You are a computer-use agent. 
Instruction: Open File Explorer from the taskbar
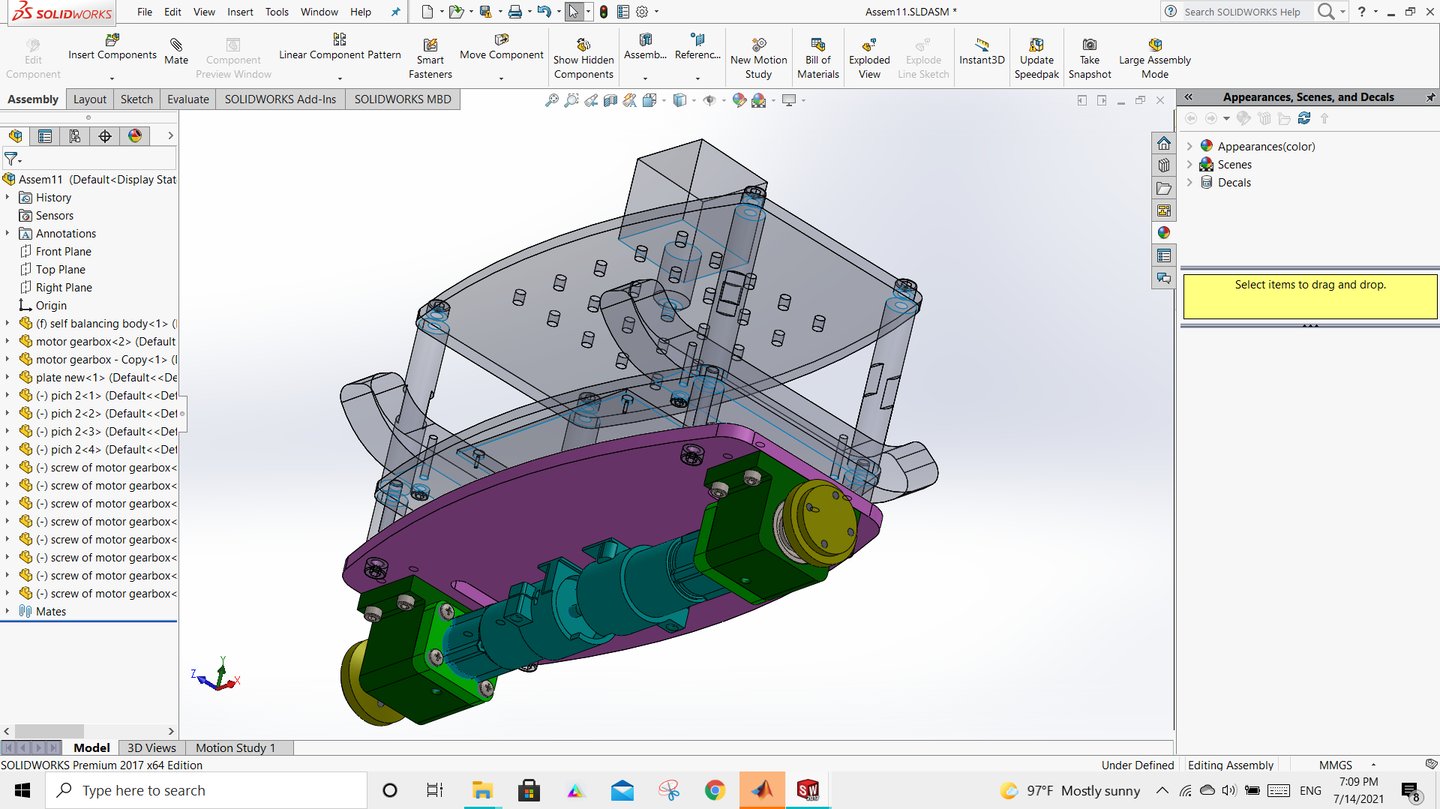483,790
